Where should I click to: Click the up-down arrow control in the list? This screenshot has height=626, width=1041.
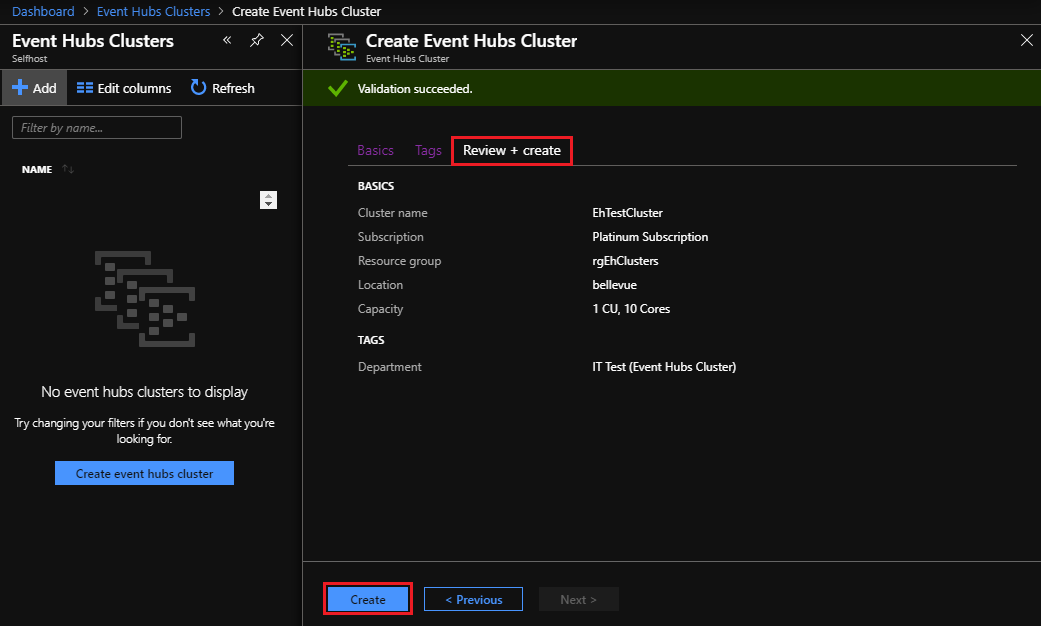click(268, 200)
